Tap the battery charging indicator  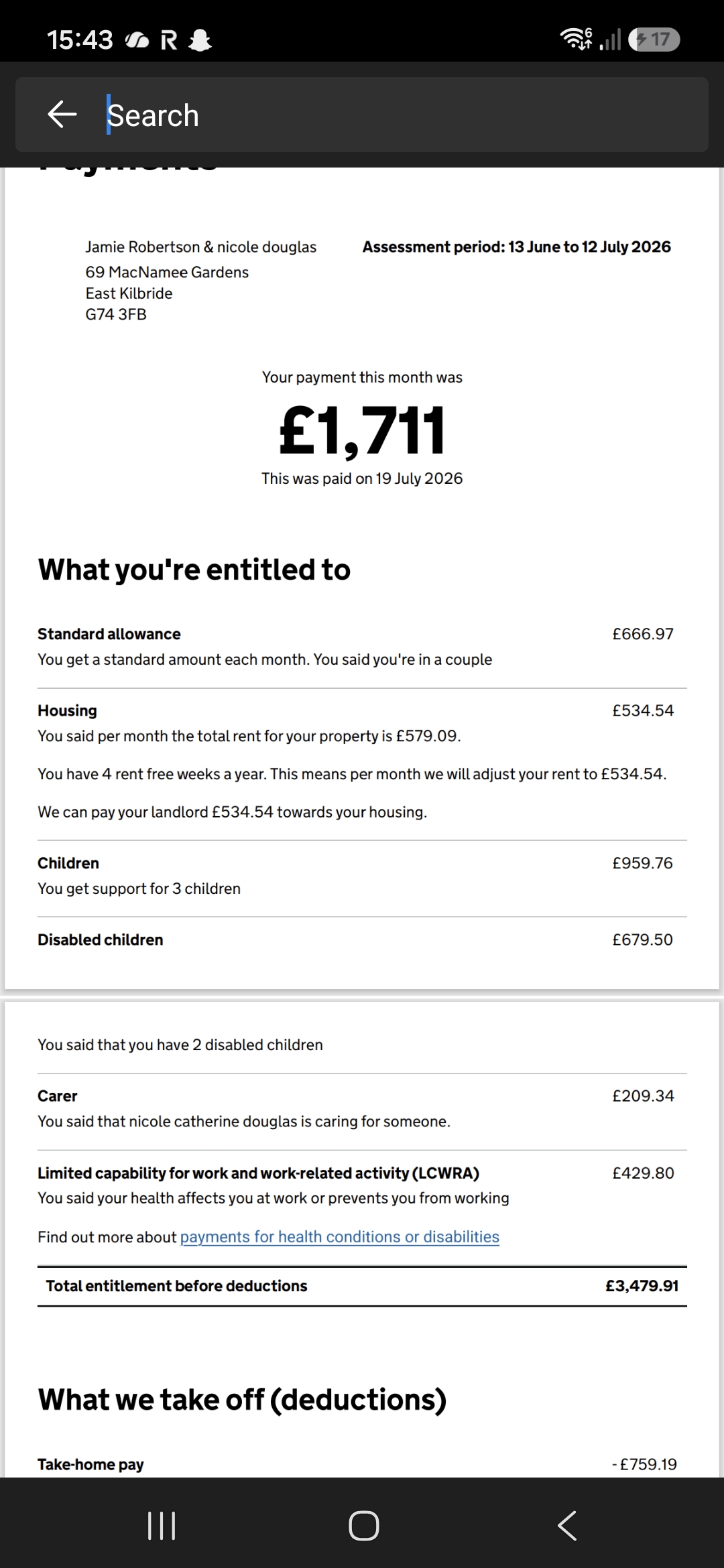coord(654,40)
